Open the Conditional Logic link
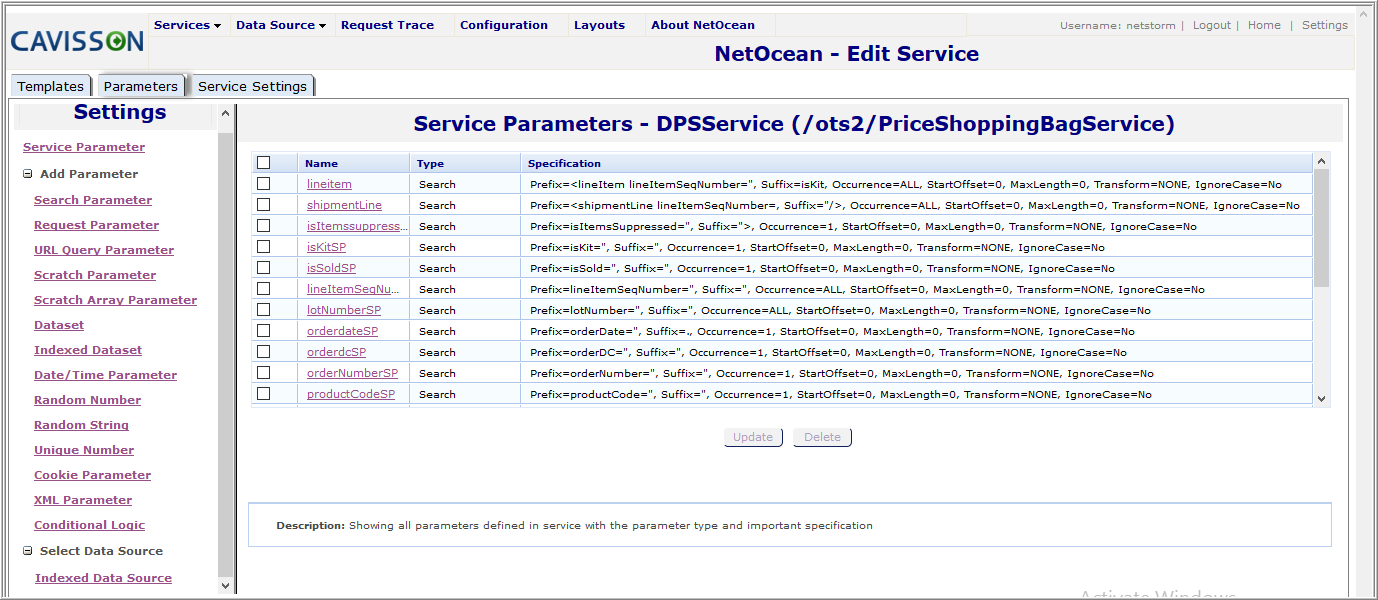The width and height of the screenshot is (1378, 600). (89, 525)
